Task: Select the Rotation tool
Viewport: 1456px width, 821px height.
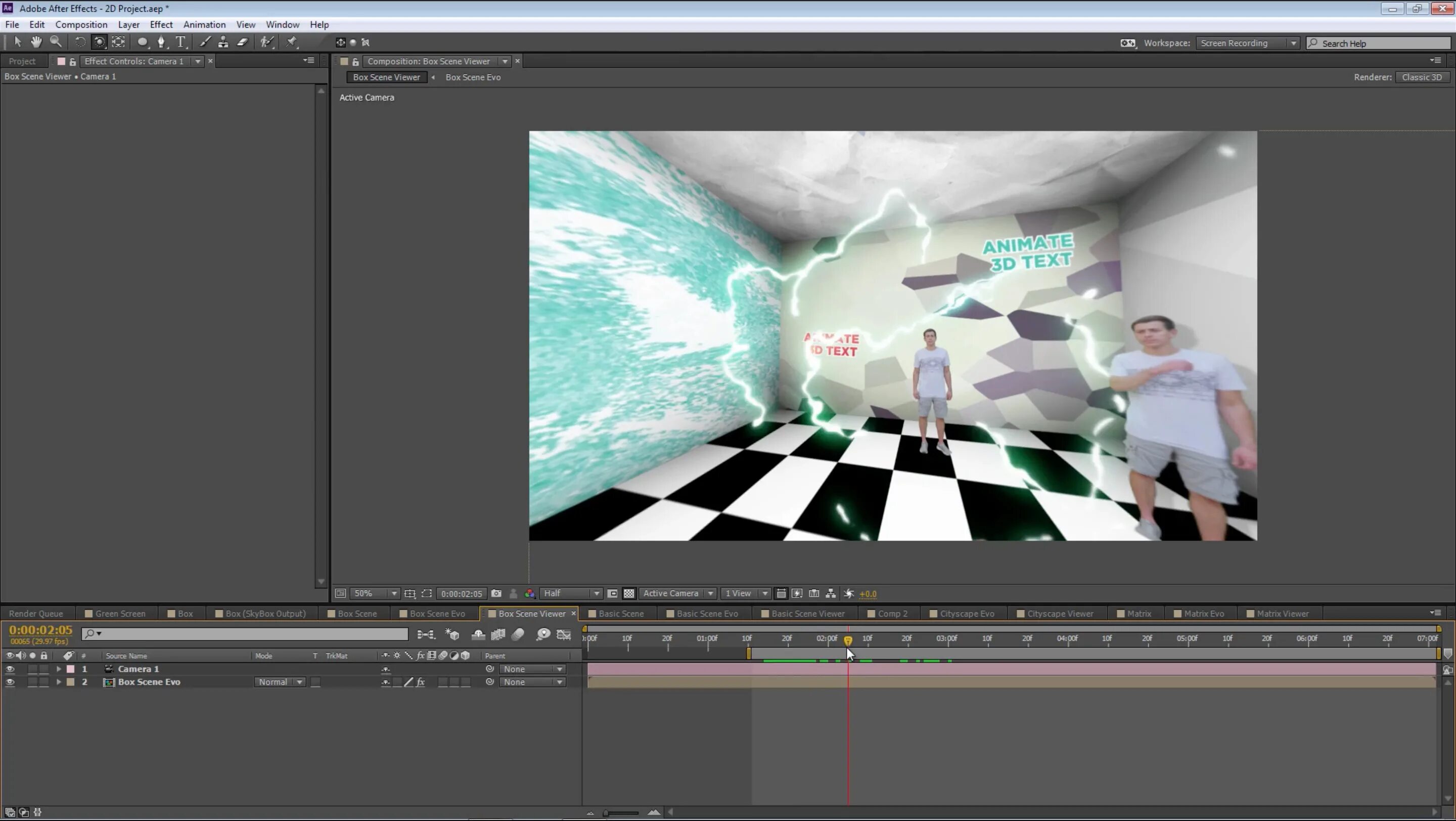Action: pyautogui.click(x=80, y=42)
